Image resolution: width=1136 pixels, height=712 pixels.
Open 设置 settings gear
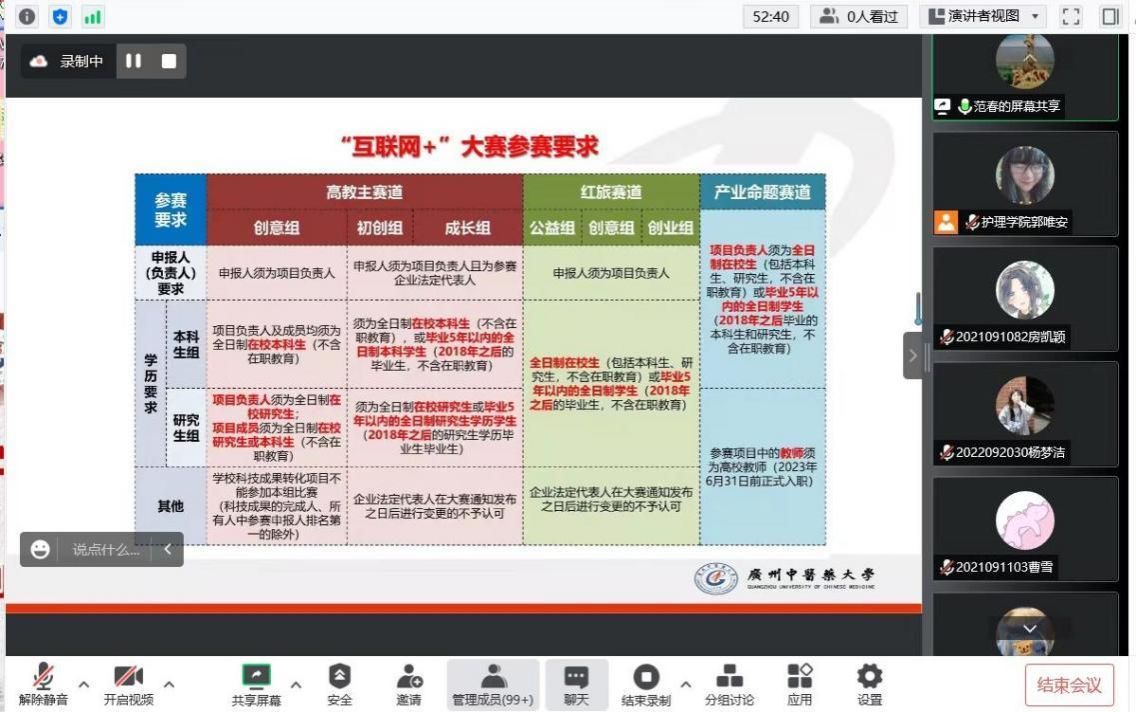pyautogui.click(x=869, y=684)
